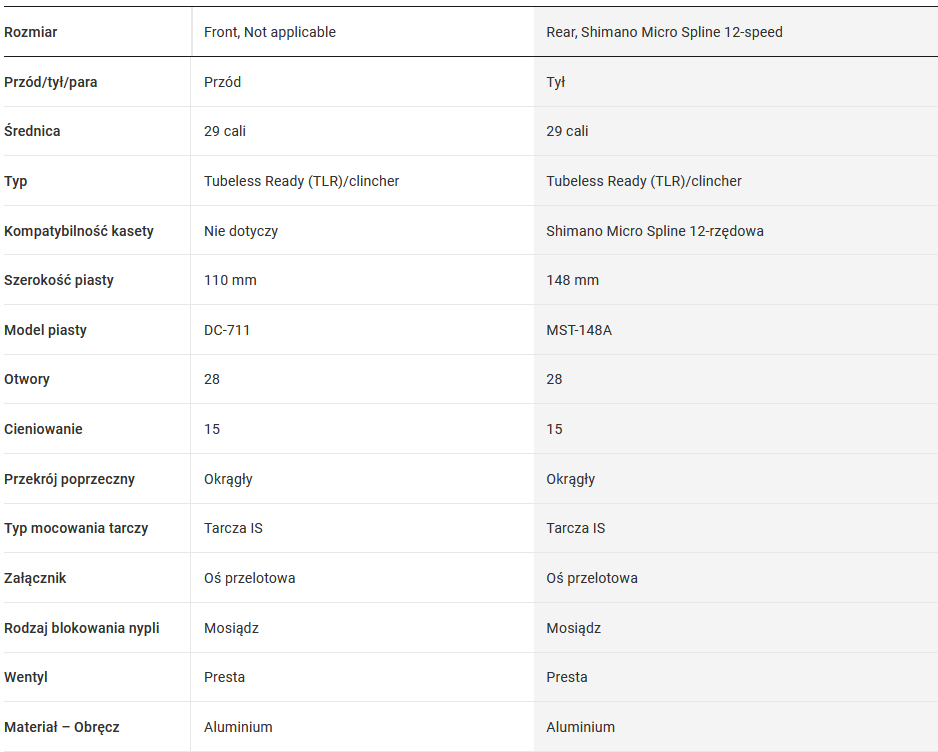Select the "Załącznik" row label
938x752 pixels.
click(35, 578)
